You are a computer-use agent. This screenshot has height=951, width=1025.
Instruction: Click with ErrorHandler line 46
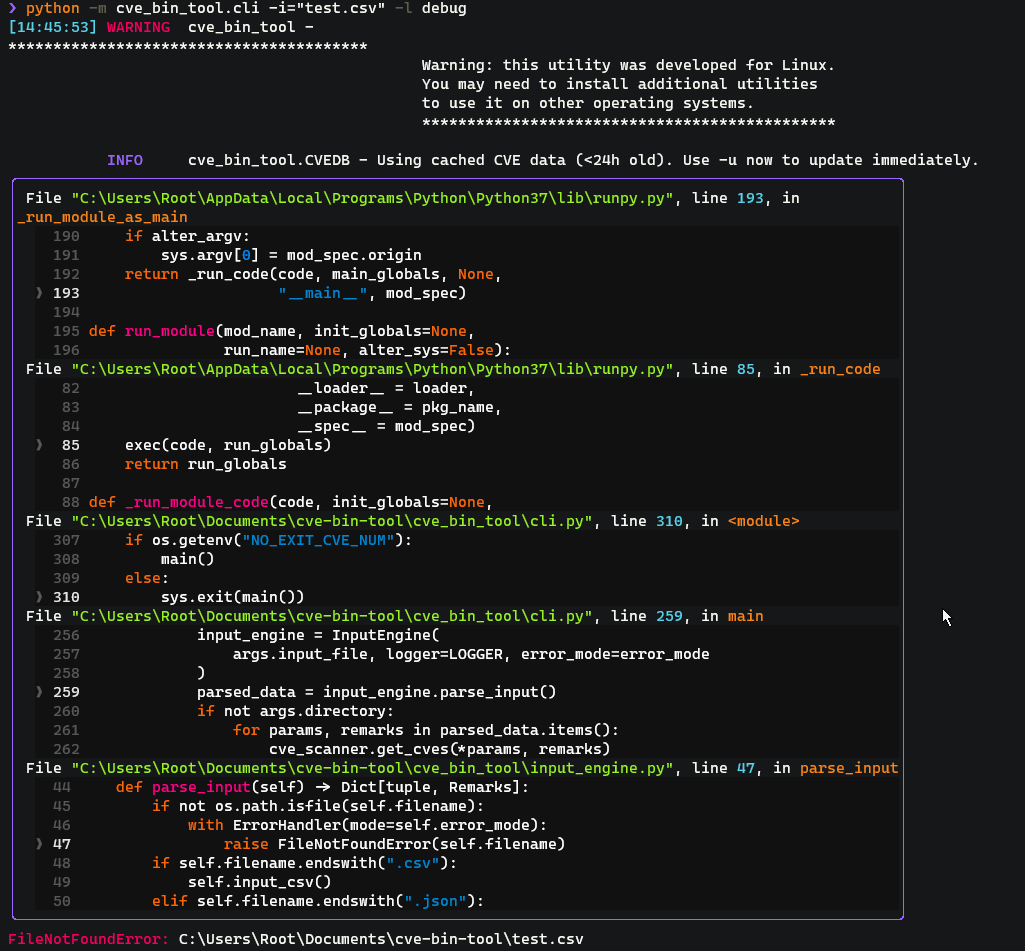(367, 825)
